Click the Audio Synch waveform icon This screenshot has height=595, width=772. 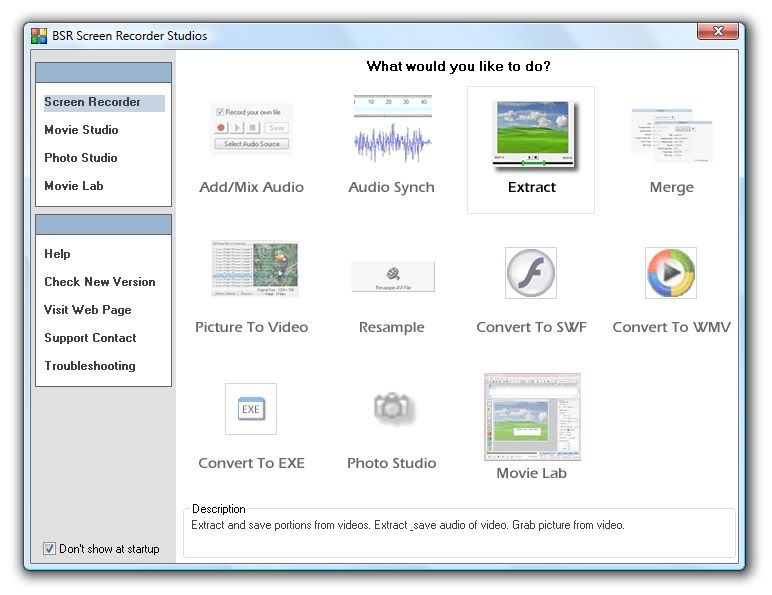392,129
